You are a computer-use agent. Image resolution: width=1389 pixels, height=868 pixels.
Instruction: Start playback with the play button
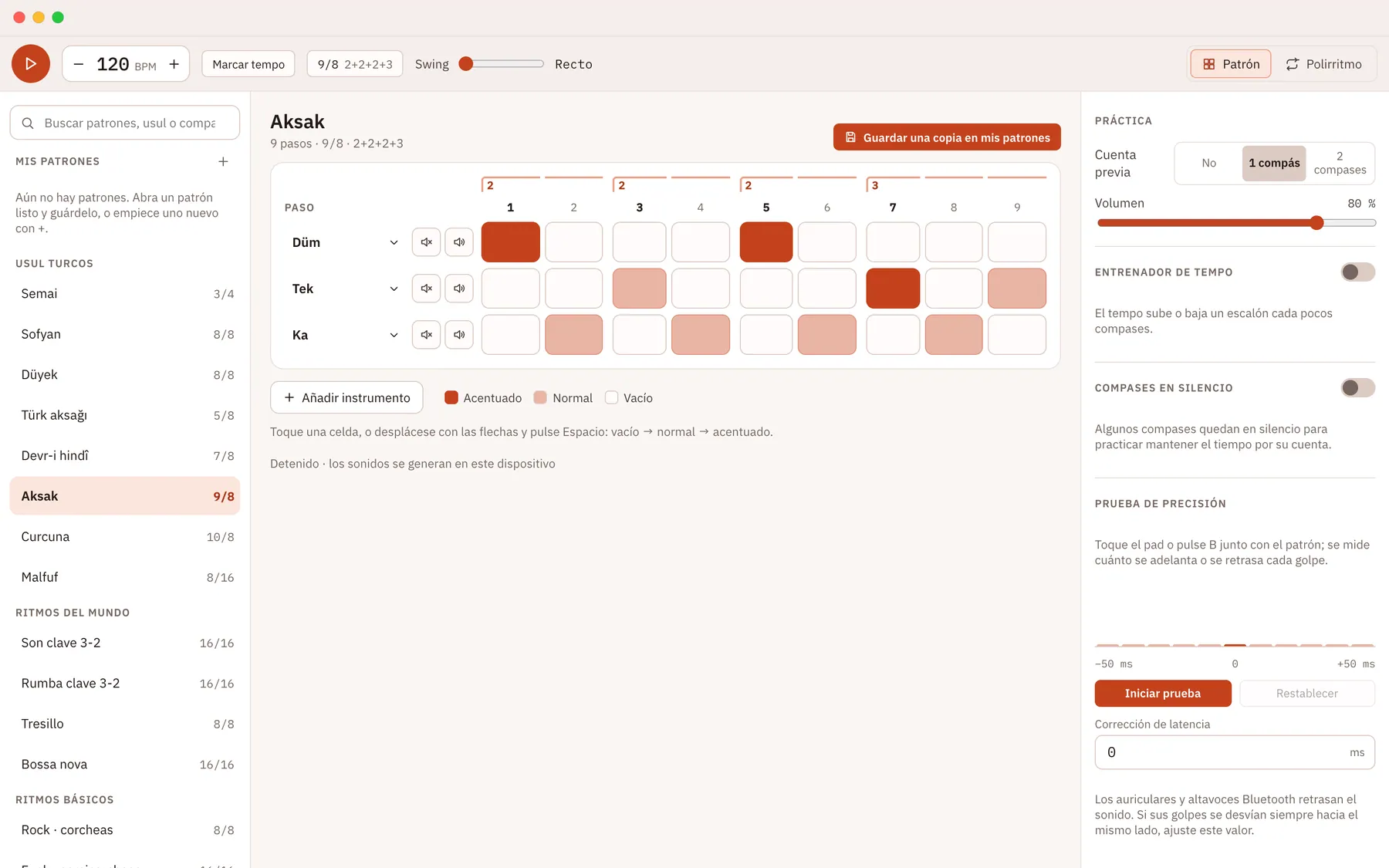[x=31, y=64]
